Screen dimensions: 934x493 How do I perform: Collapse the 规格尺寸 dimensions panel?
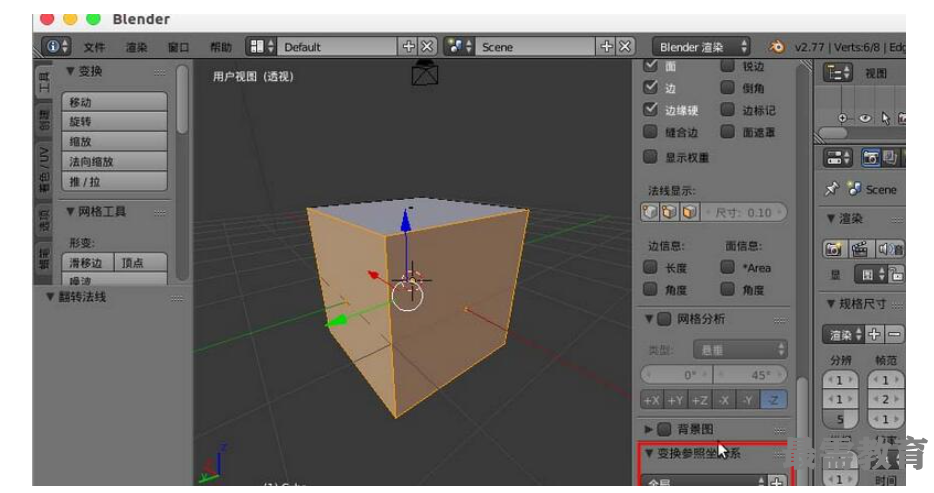point(831,304)
